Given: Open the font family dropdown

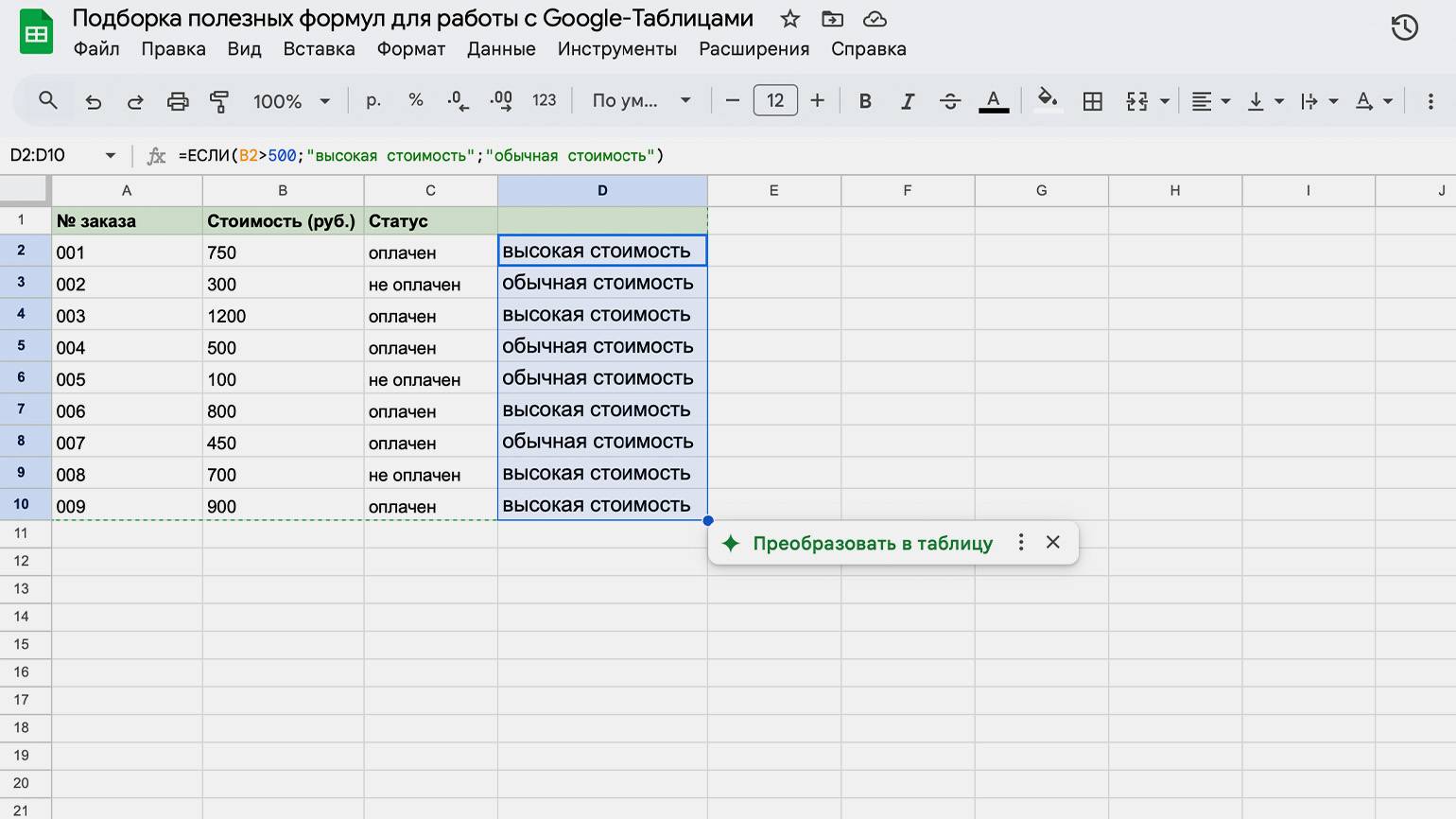Looking at the screenshot, I should click(641, 100).
